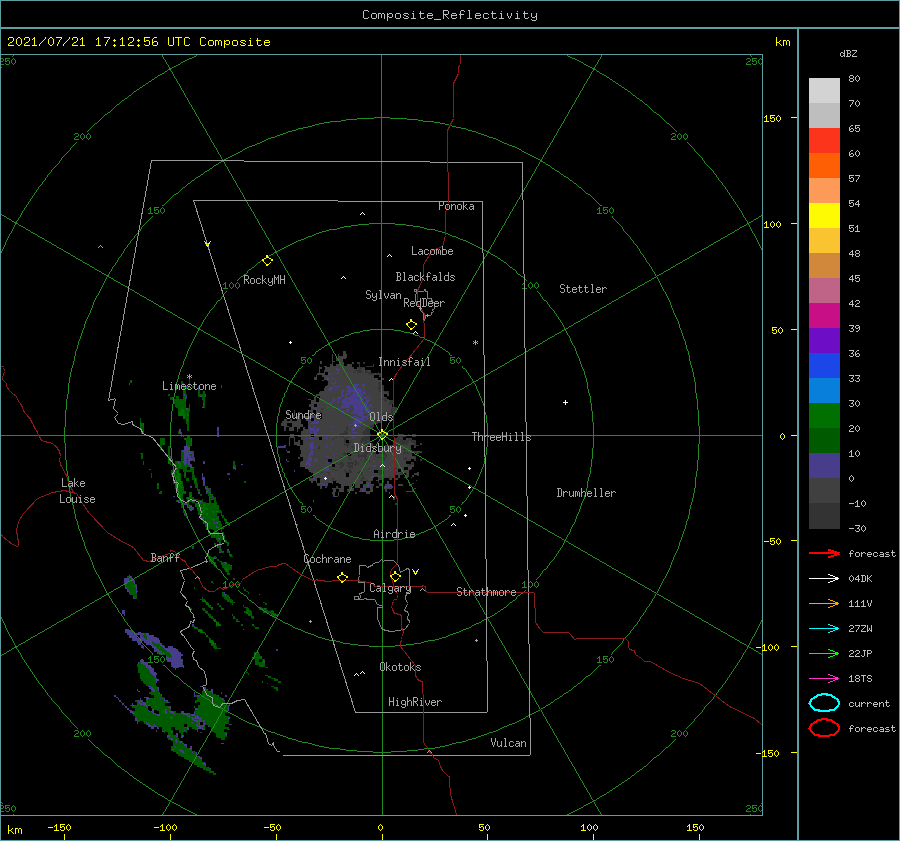Click the yellow diamond marker near RedDeer
The width and height of the screenshot is (900, 841).
tap(411, 325)
